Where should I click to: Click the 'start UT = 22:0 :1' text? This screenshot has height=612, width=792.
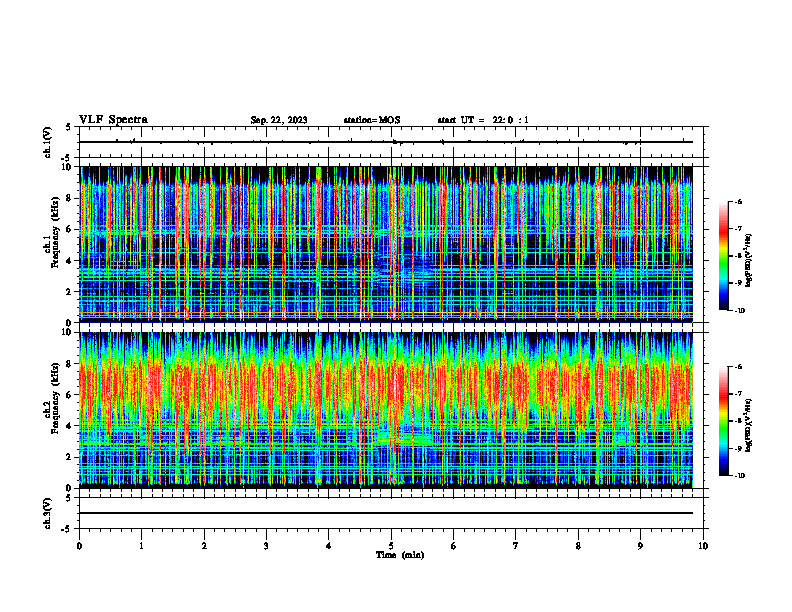point(483,120)
